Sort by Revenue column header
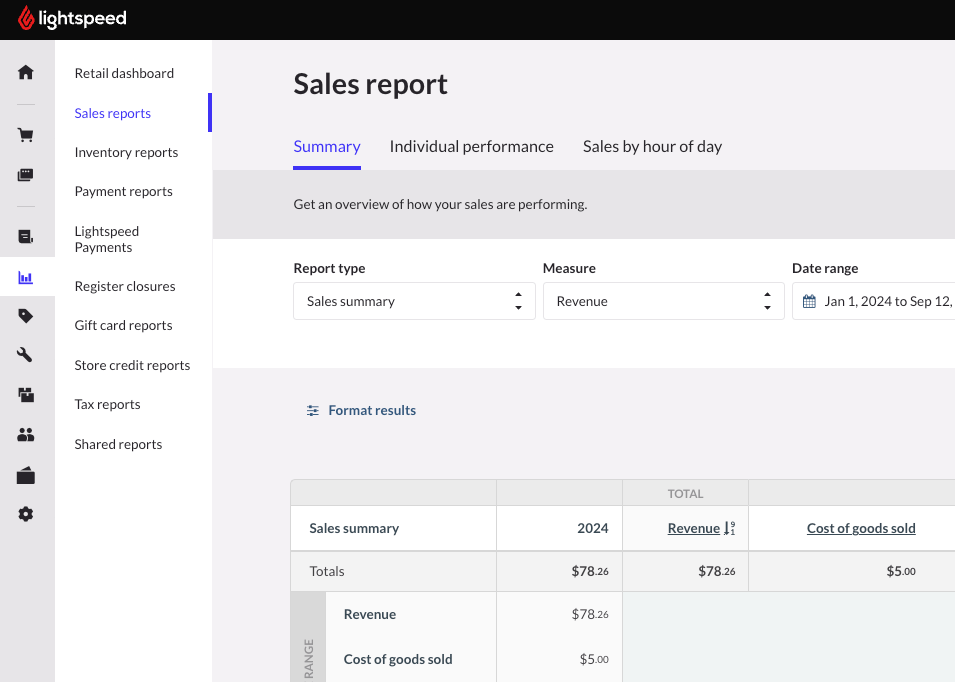Image resolution: width=955 pixels, height=682 pixels. click(x=694, y=528)
